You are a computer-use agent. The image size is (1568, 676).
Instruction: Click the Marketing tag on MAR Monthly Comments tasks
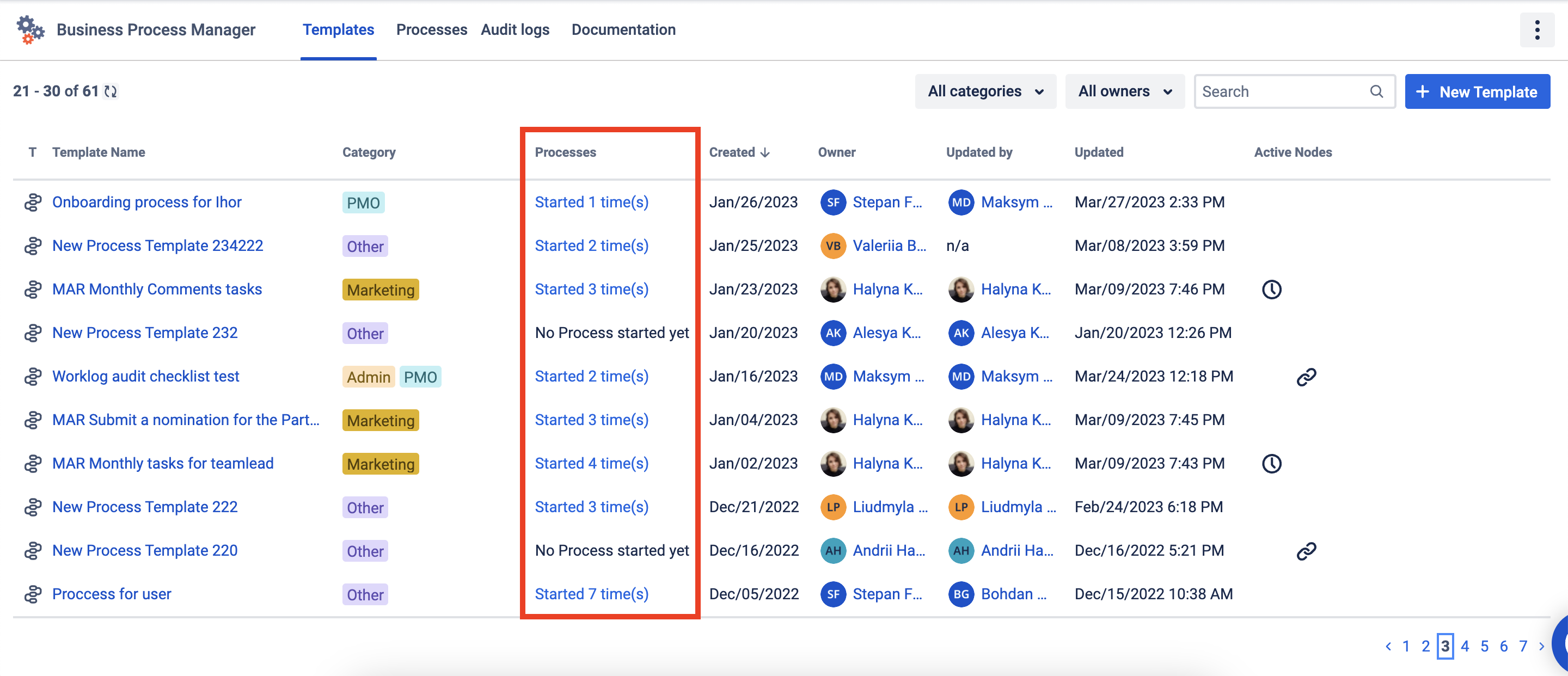[381, 290]
